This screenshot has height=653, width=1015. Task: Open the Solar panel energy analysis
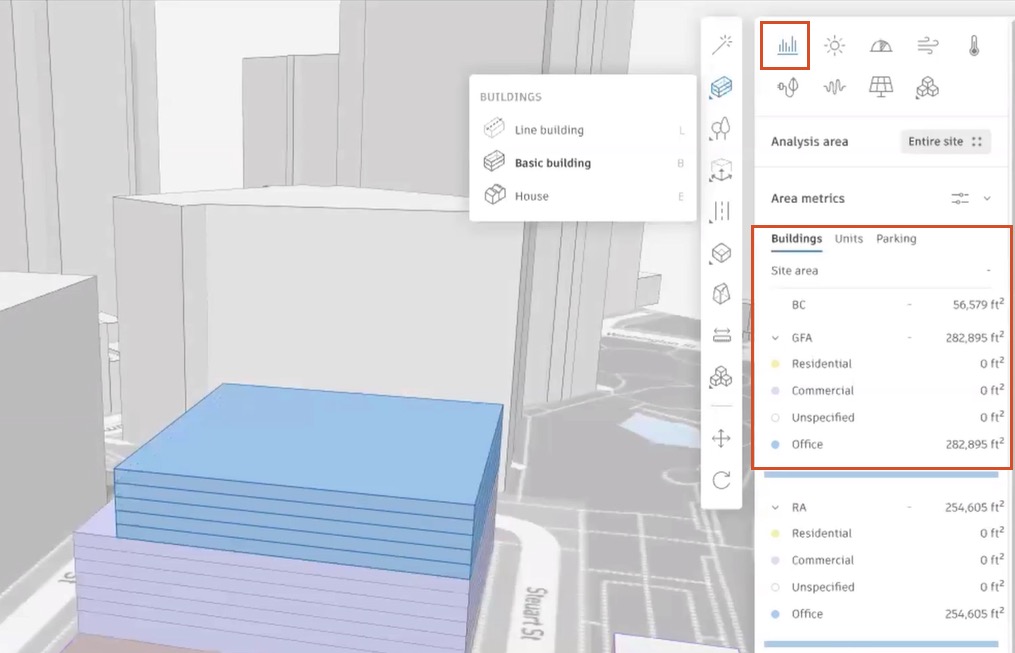click(881, 87)
